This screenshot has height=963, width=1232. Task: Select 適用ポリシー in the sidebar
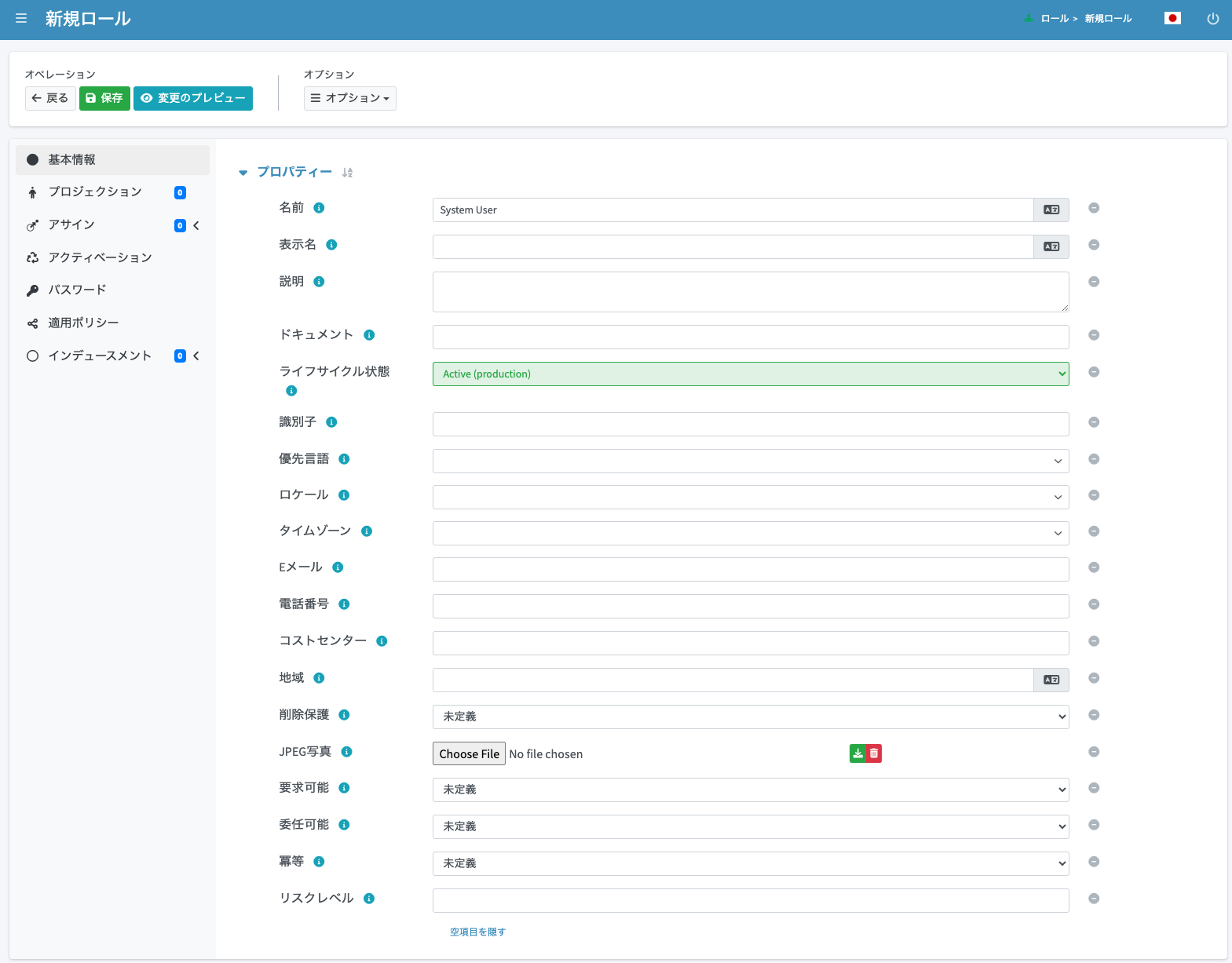coord(112,323)
